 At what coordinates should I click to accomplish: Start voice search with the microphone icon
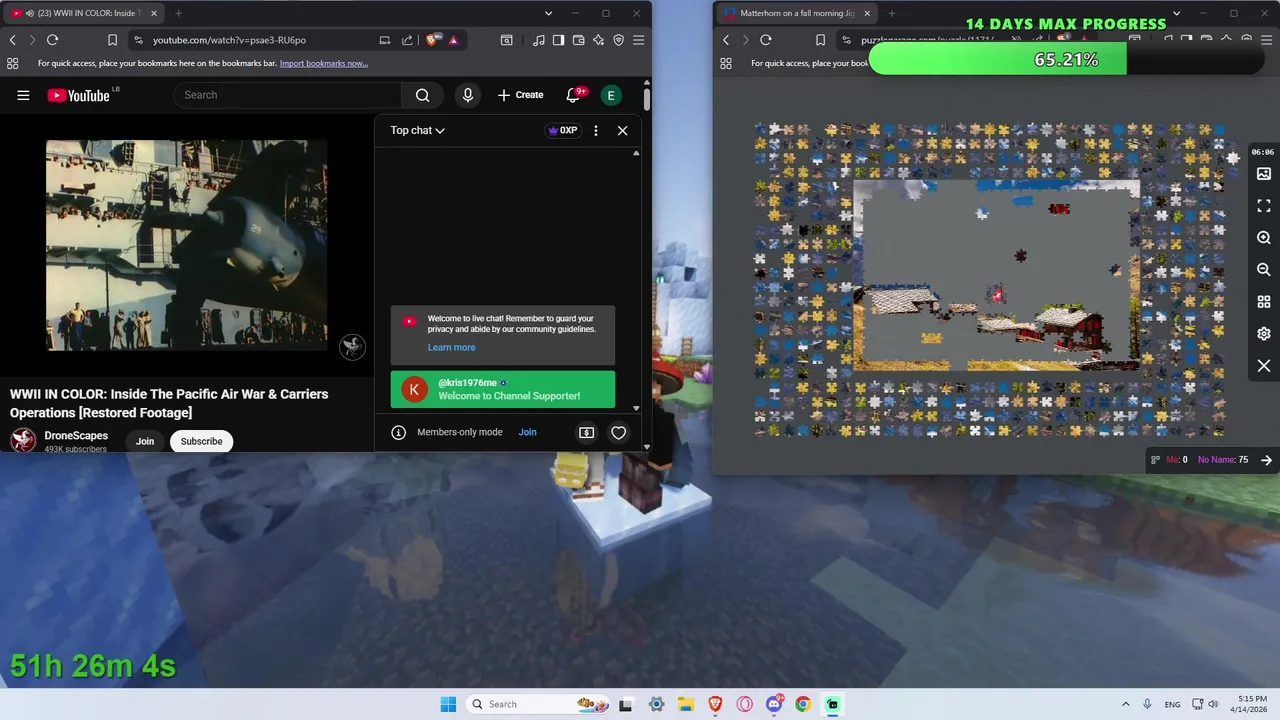(x=467, y=95)
